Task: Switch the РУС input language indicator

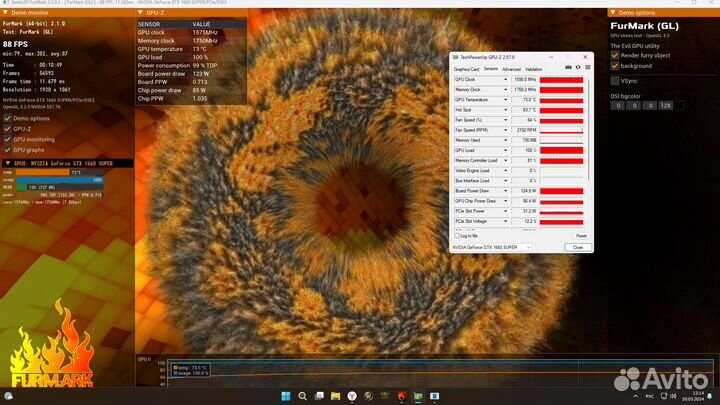Action: tap(650, 396)
